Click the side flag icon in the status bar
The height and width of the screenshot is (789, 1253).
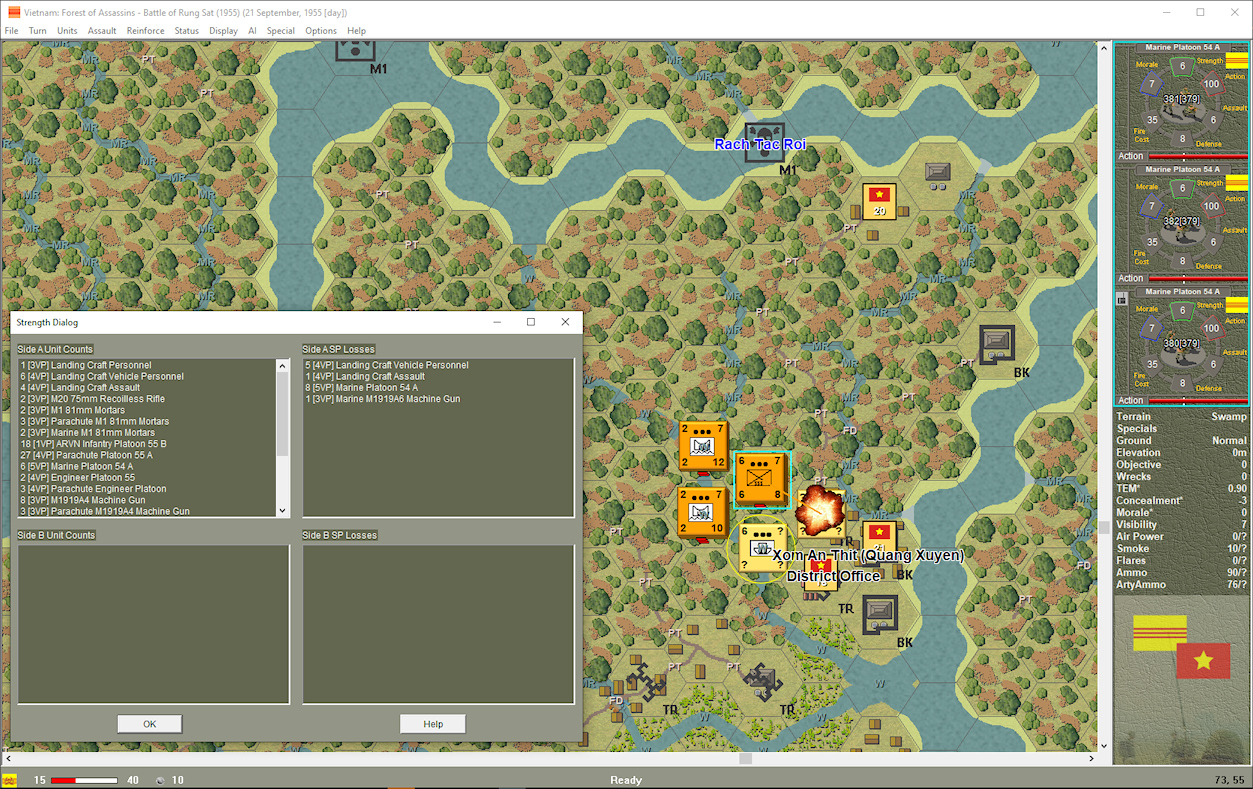point(11,780)
